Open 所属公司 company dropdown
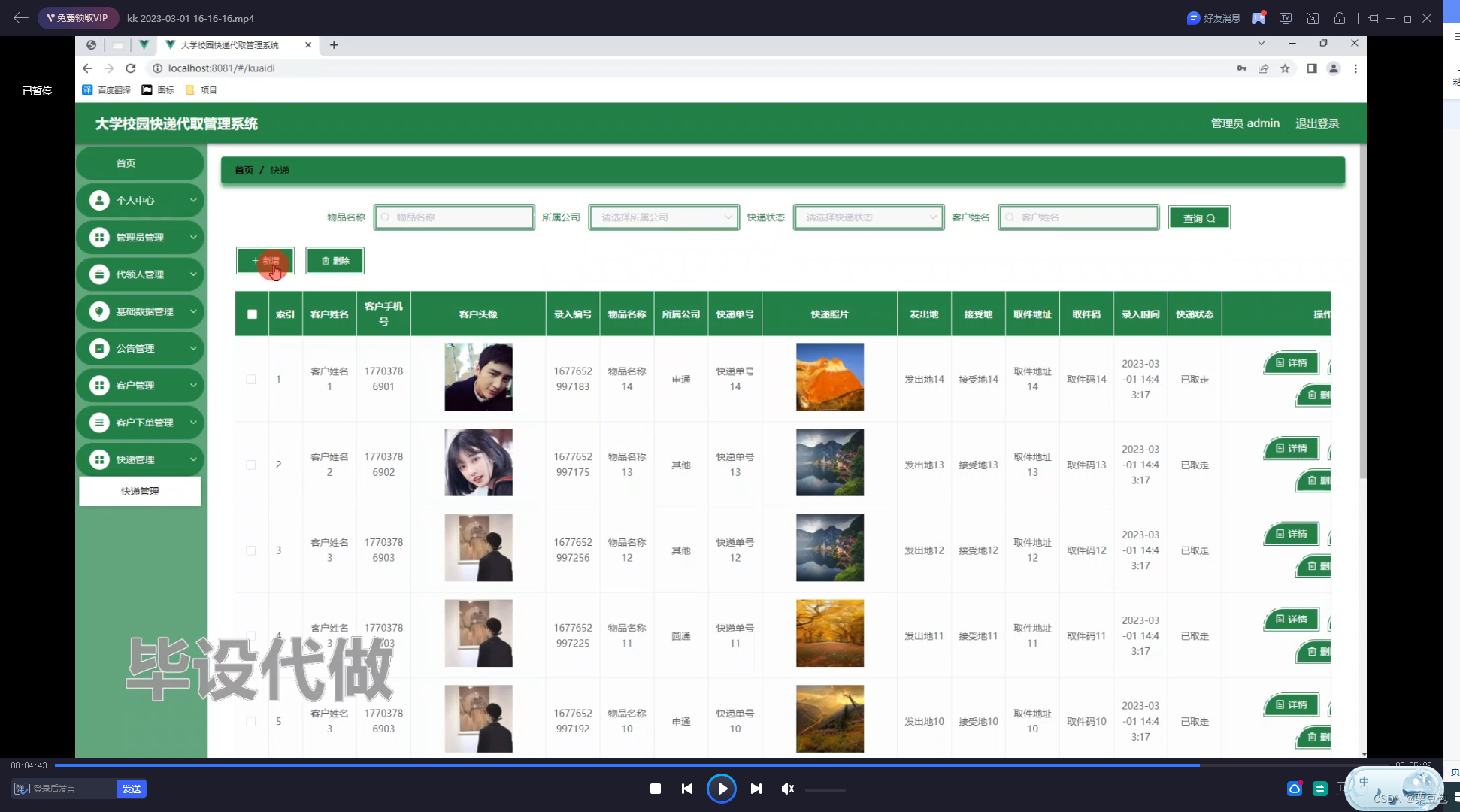1460x812 pixels. pos(663,217)
